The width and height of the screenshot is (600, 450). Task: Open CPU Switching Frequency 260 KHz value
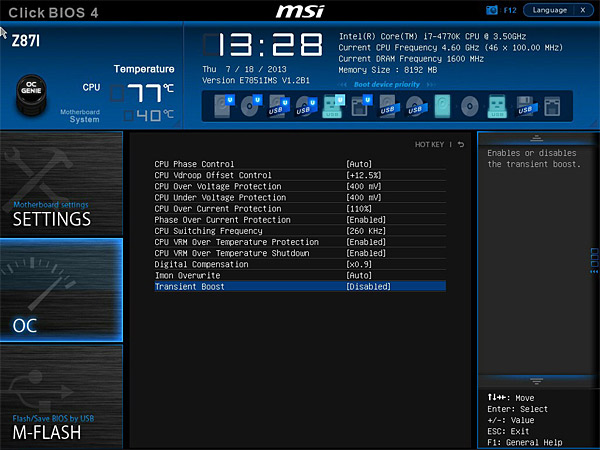point(366,231)
